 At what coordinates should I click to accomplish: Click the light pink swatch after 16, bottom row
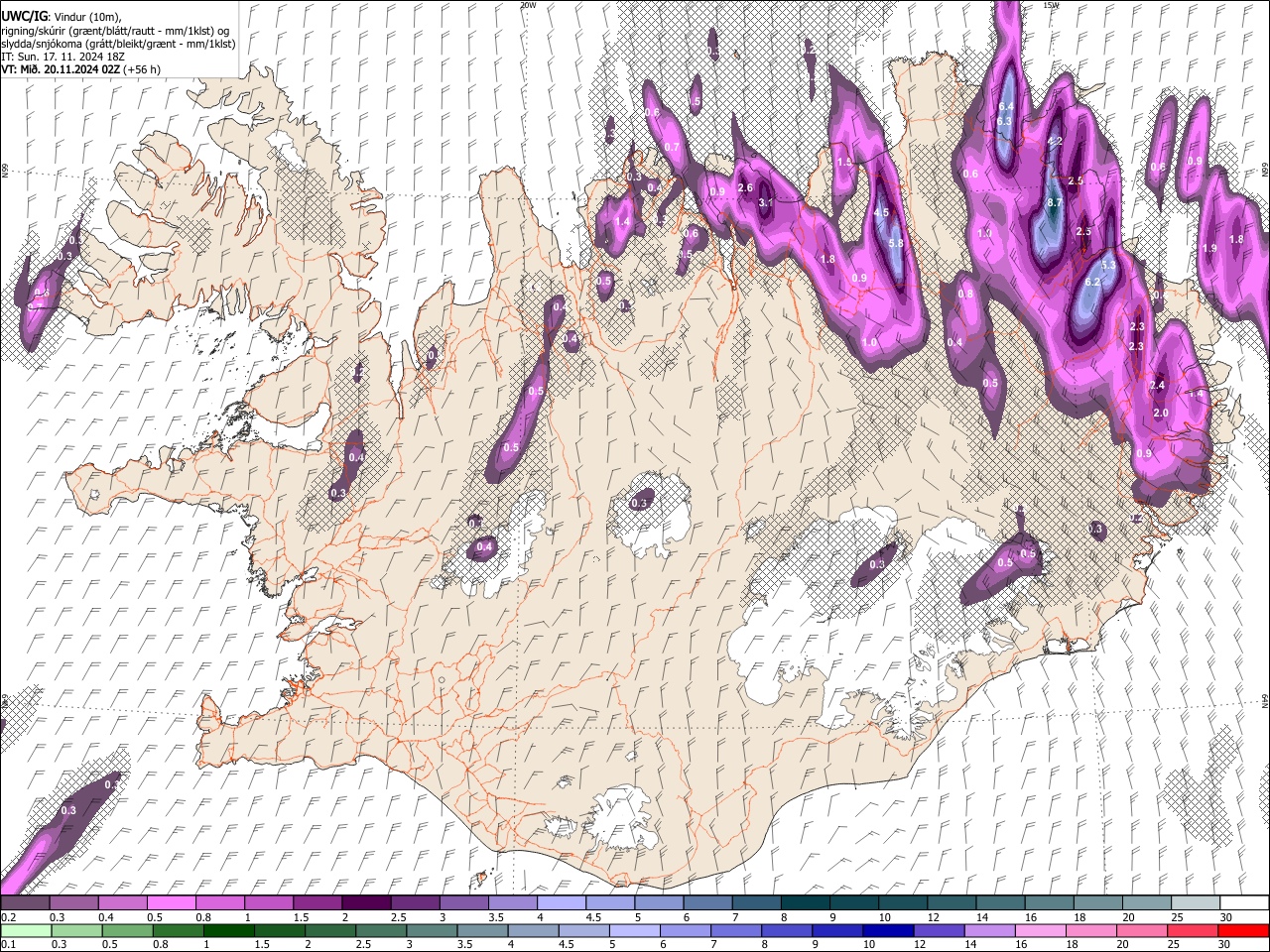click(x=1040, y=930)
